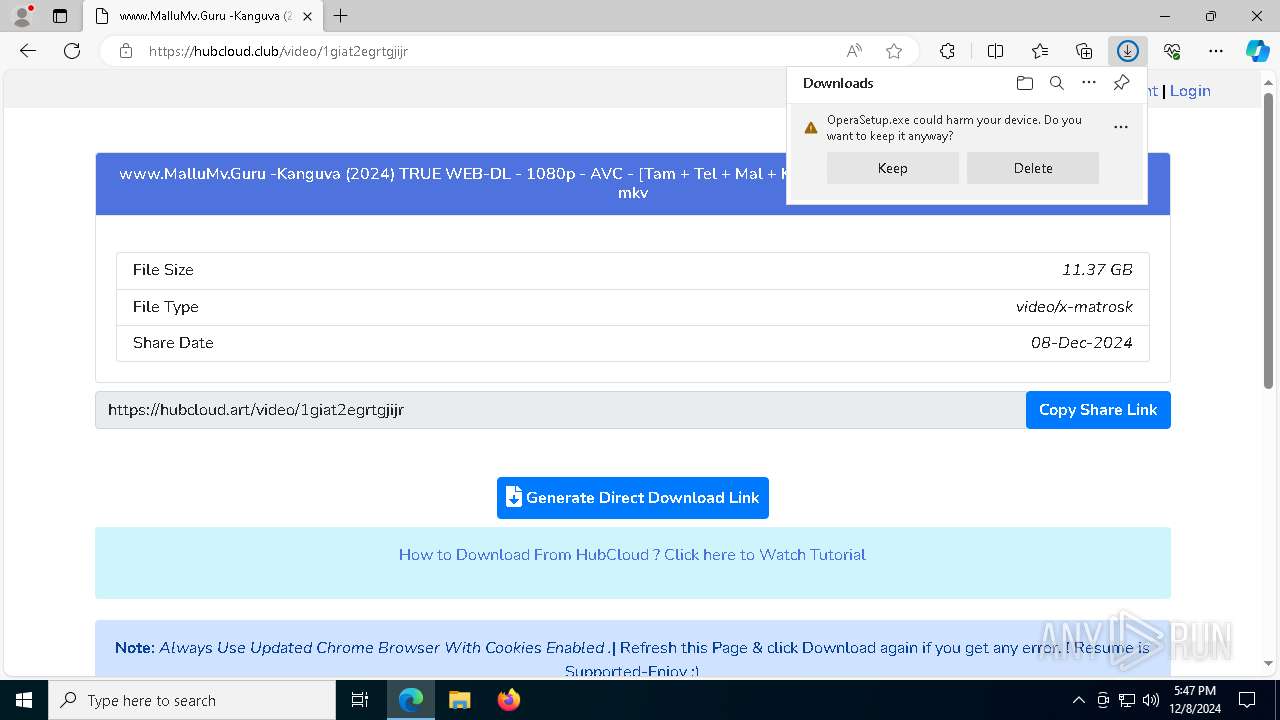Select the MalluMv.Guru Kanguva tab
This screenshot has width=1280, height=720.
pyautogui.click(x=204, y=16)
